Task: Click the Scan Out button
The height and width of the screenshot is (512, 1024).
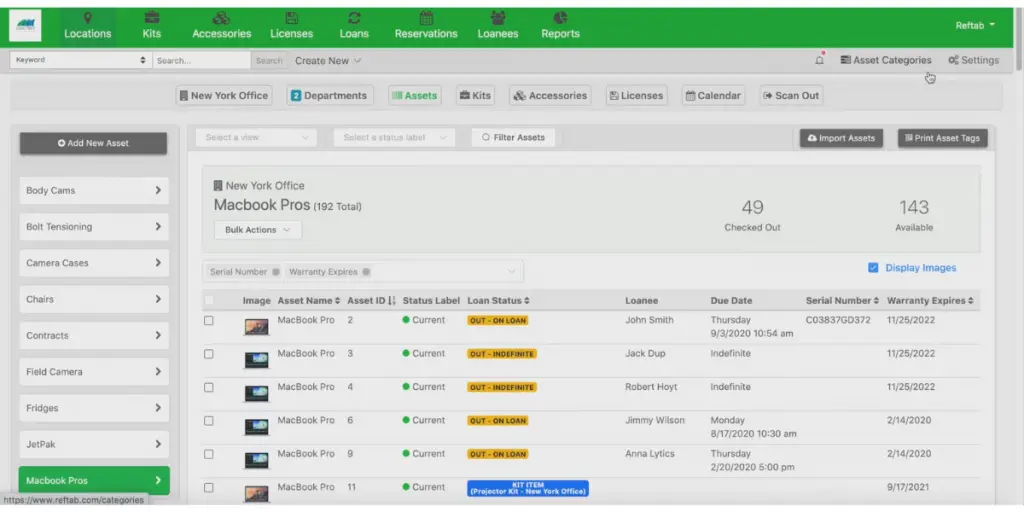Action: [791, 95]
